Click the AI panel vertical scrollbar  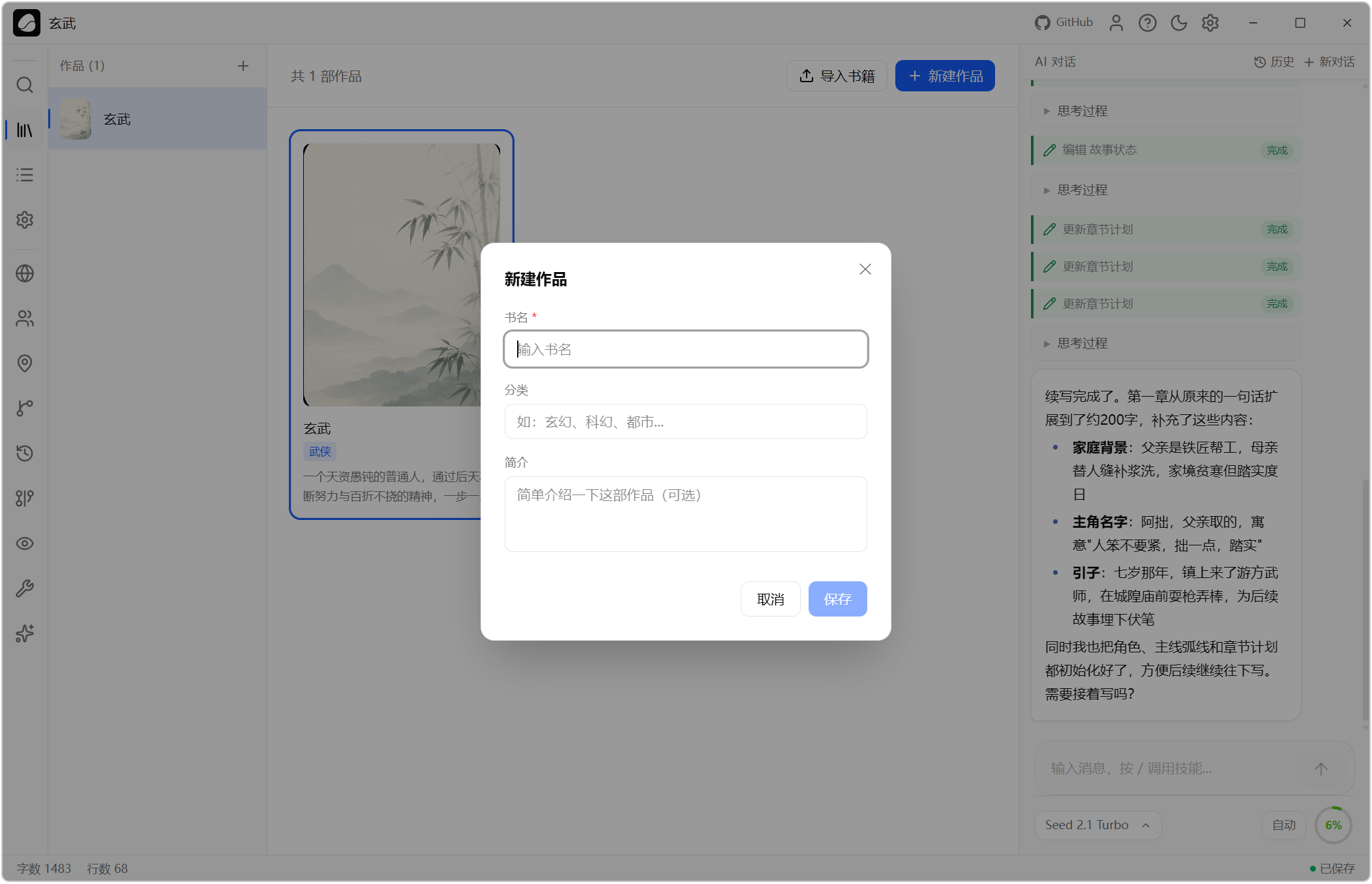[1365, 600]
